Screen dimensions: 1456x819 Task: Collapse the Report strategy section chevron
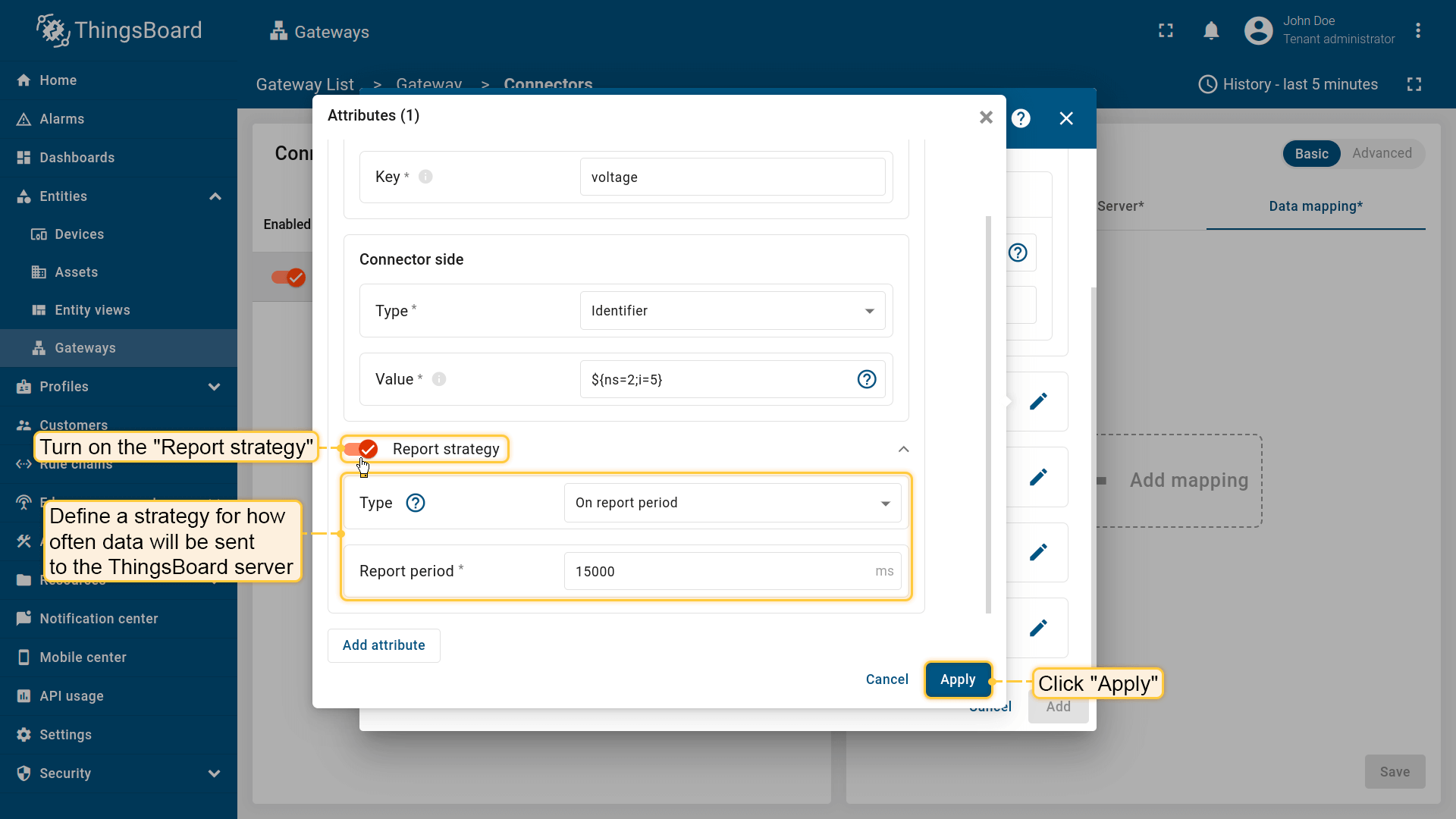903,449
